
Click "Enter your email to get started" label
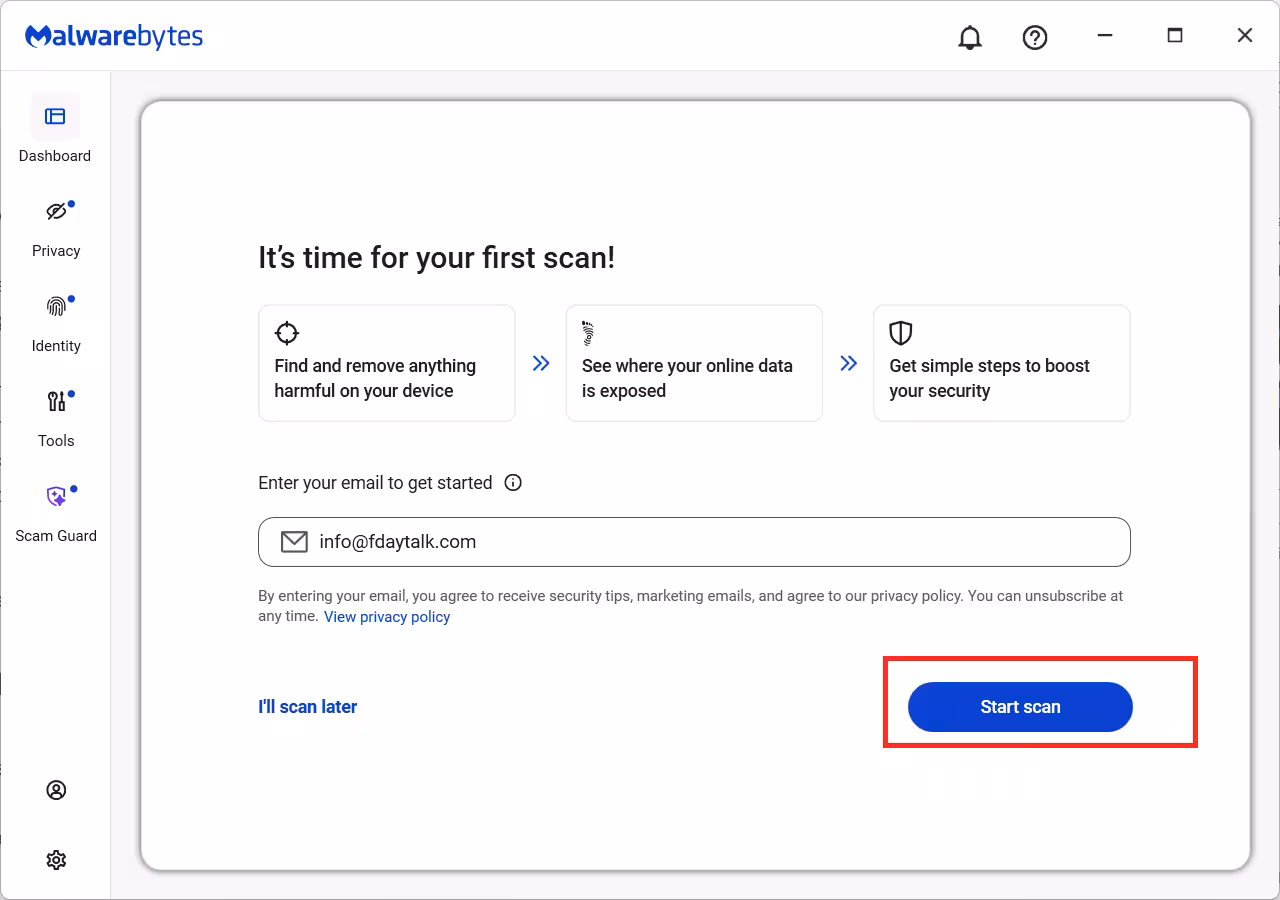[375, 483]
